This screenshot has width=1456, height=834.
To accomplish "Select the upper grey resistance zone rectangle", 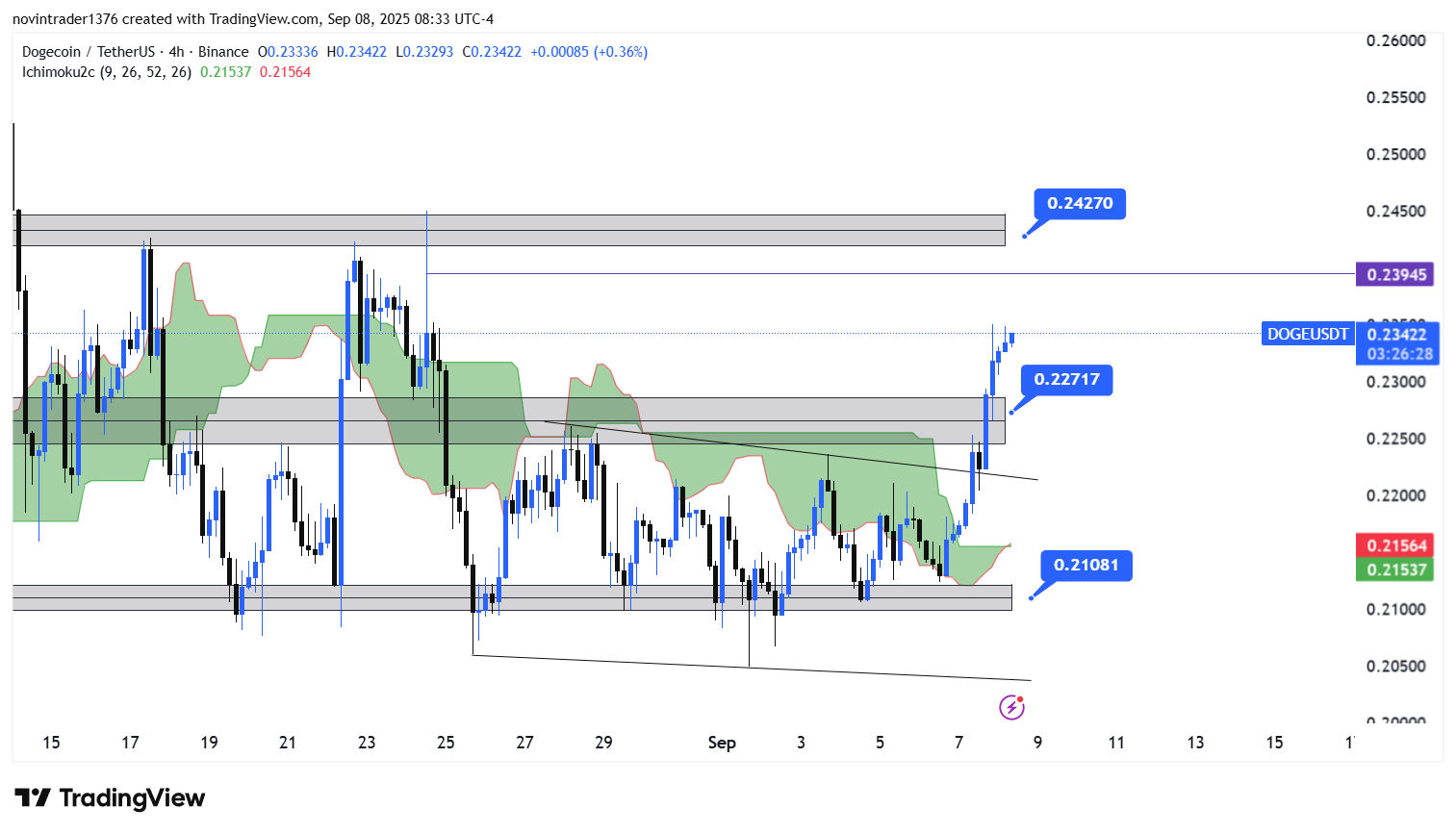I will tap(508, 231).
